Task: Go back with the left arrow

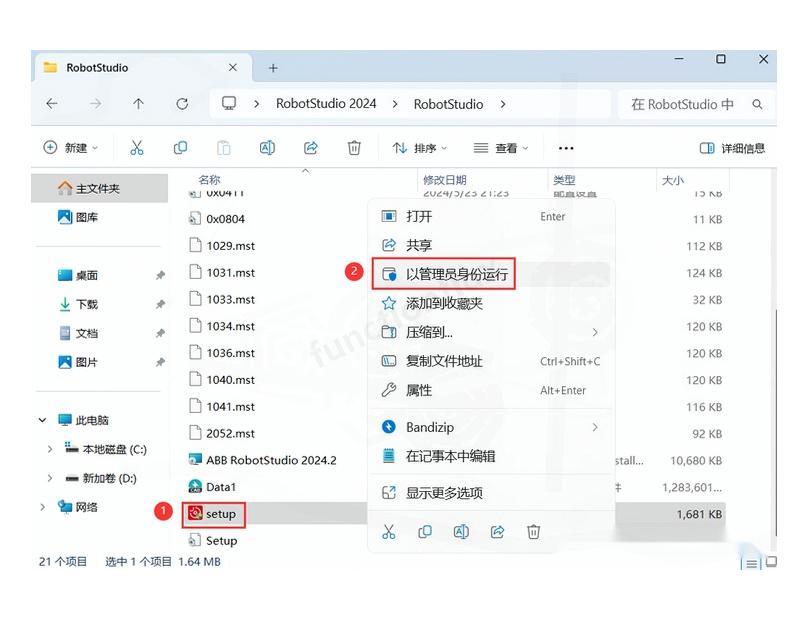Action: (x=52, y=104)
